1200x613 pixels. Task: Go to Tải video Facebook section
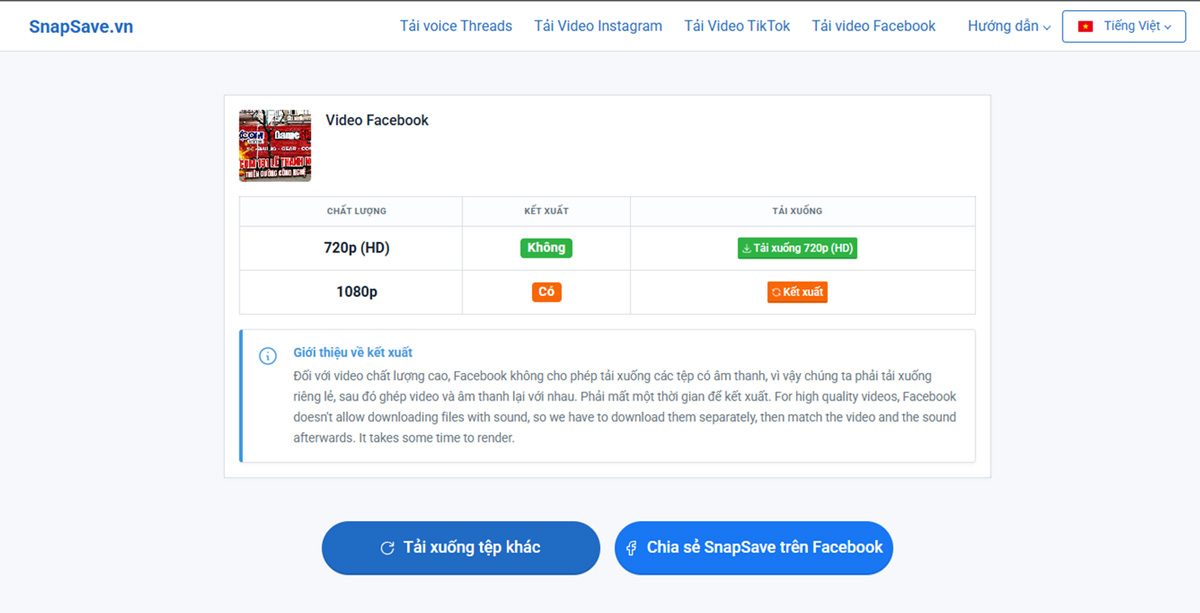coord(873,26)
